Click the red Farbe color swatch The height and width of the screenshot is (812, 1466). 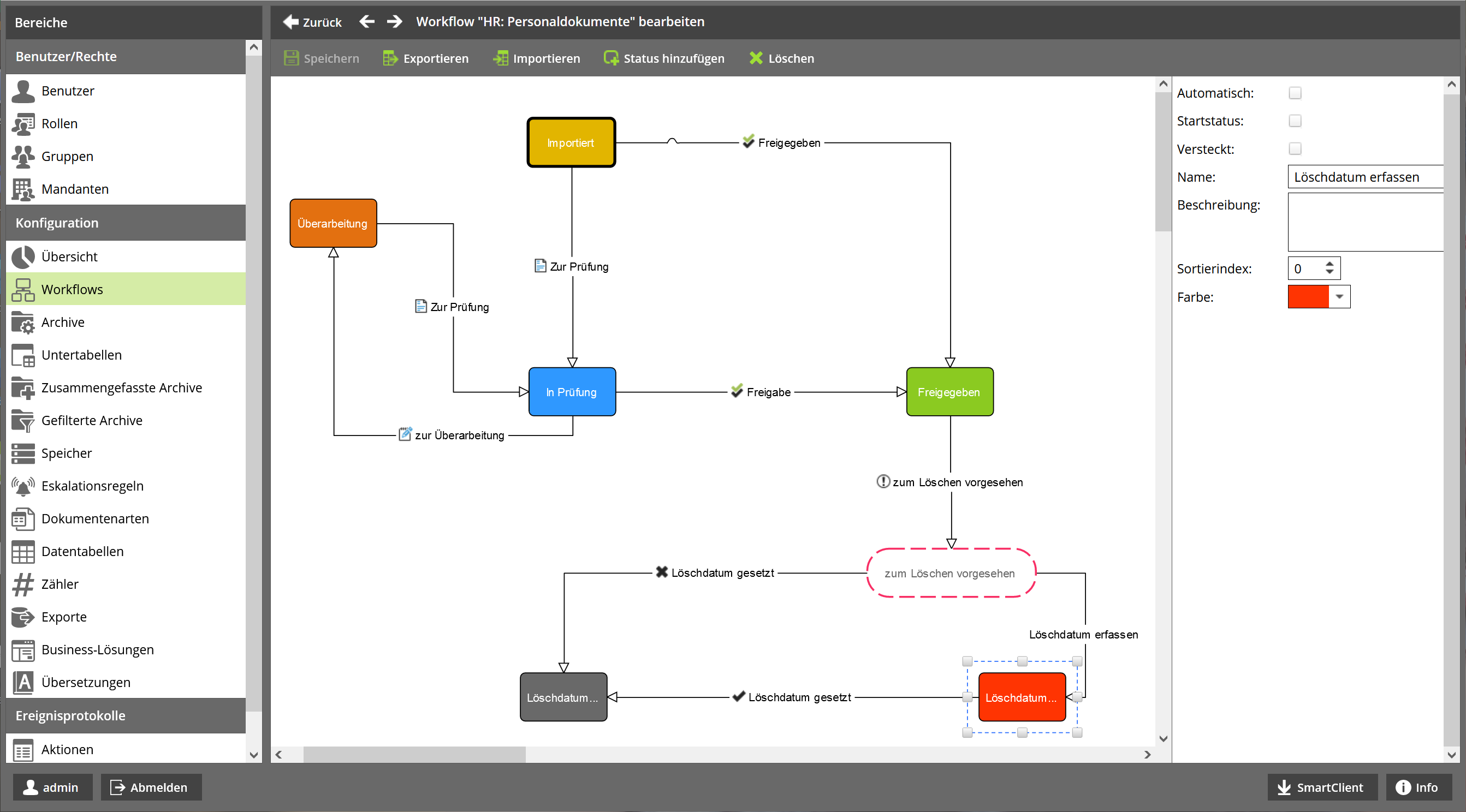pos(1308,297)
